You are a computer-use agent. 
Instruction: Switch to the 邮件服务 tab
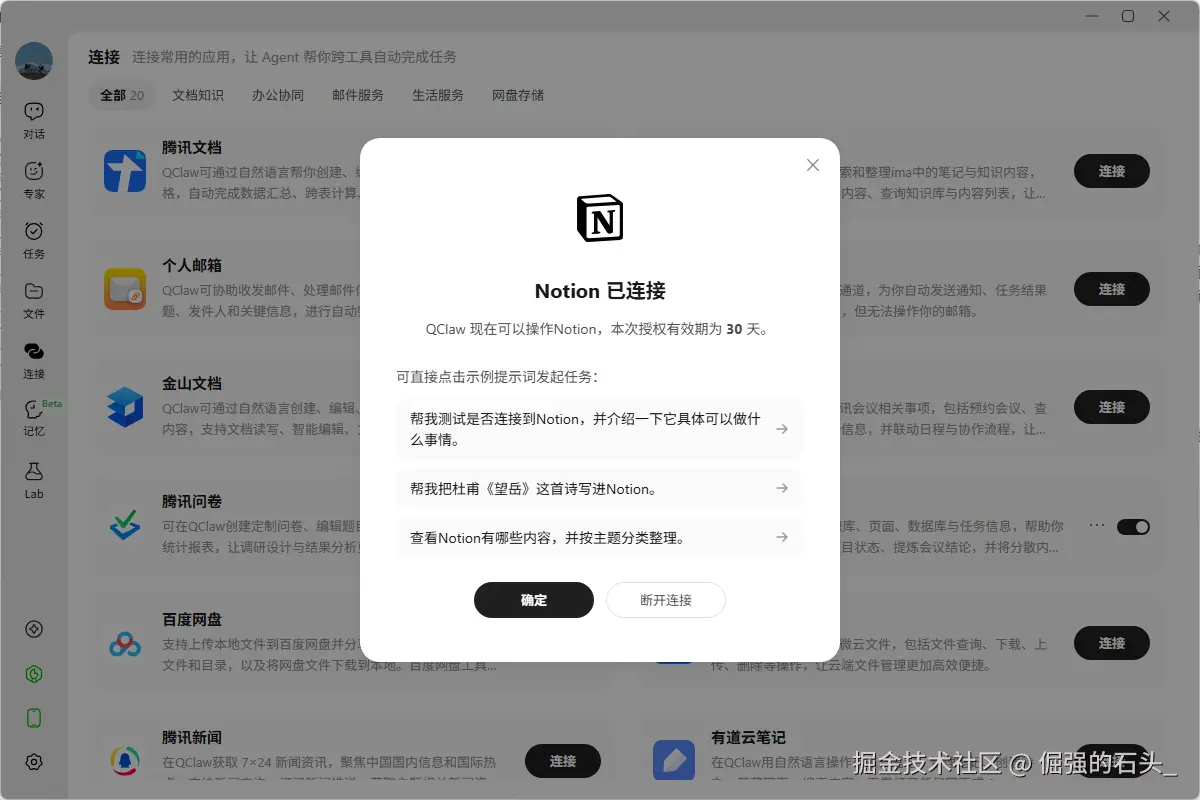[x=358, y=95]
